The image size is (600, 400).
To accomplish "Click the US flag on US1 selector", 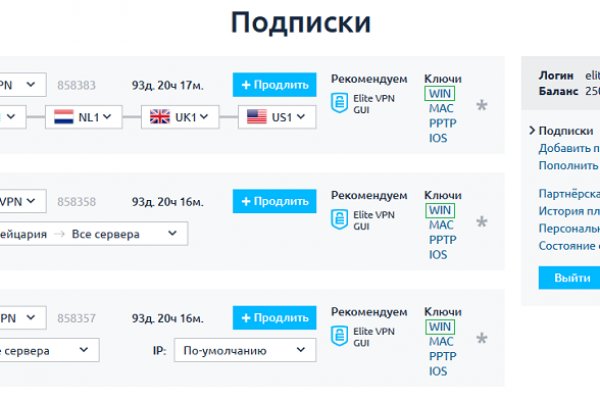I will tap(256, 117).
